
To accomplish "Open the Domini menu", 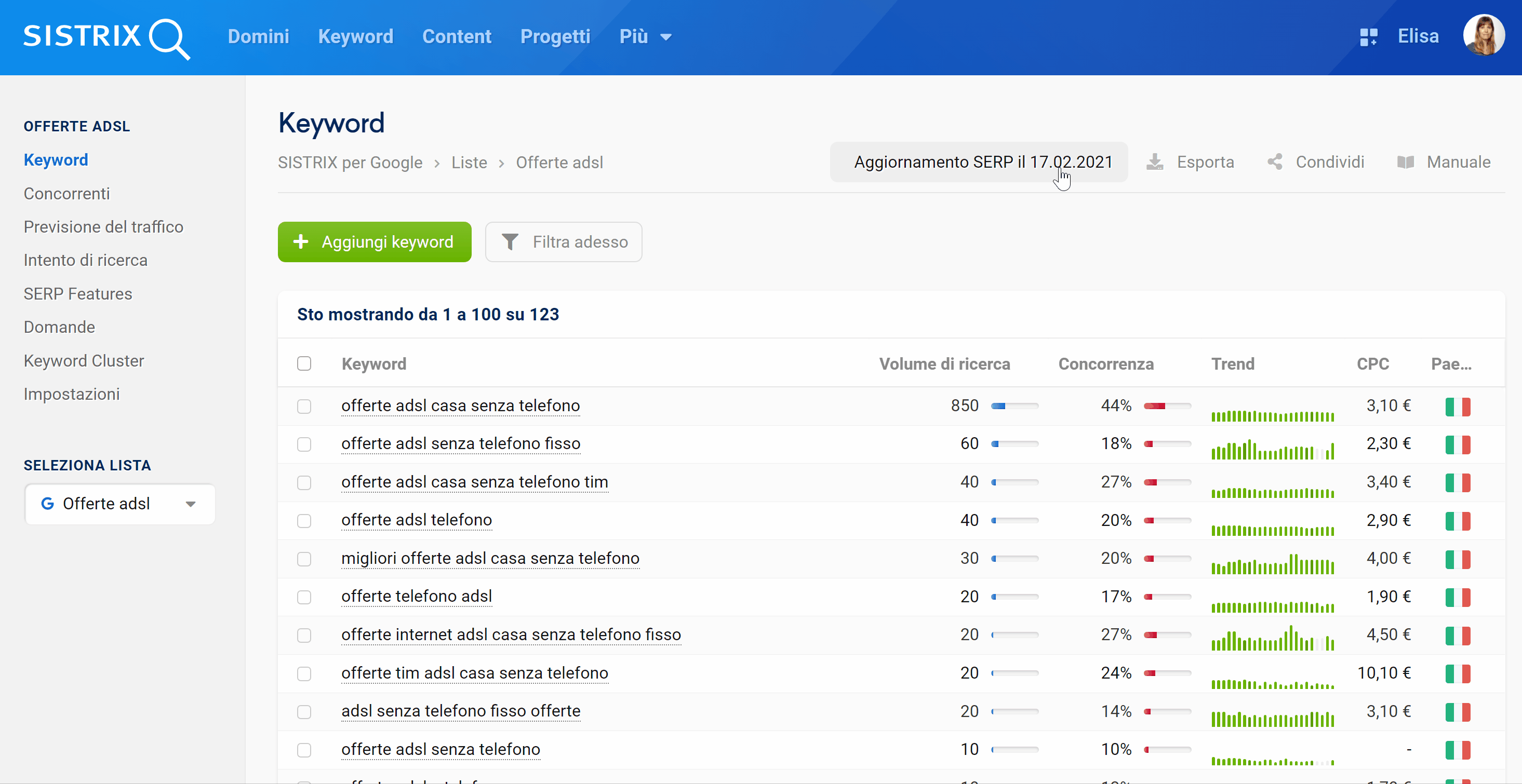I will [x=258, y=36].
